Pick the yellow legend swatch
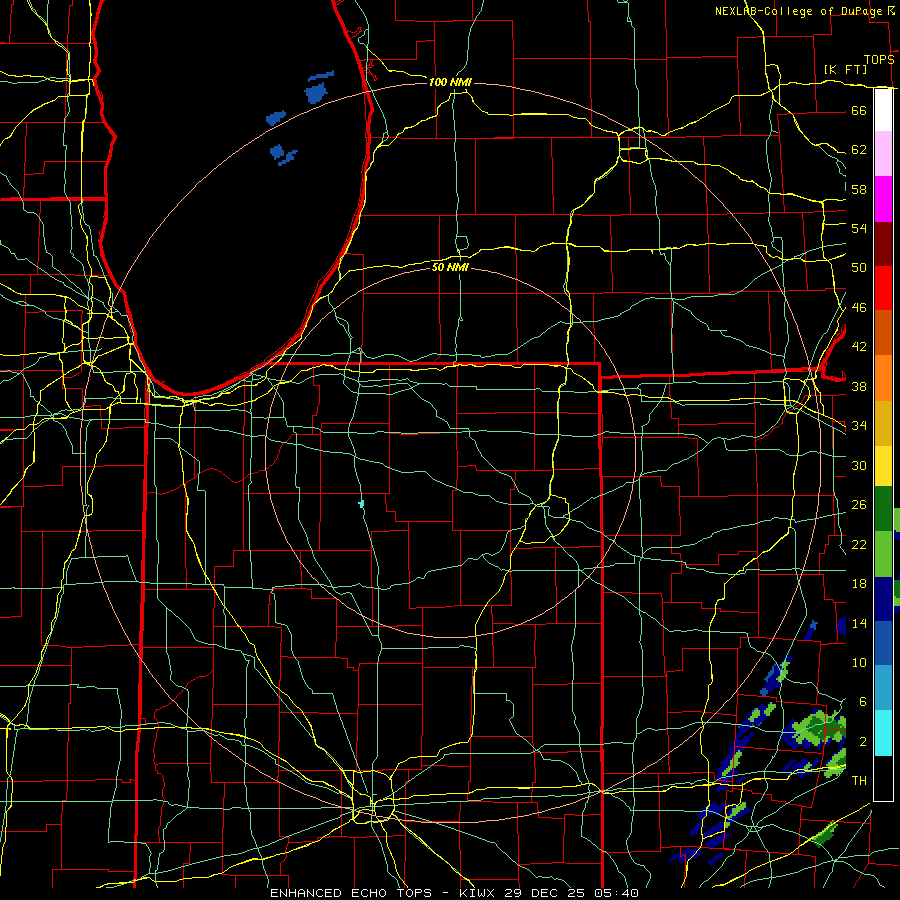The height and width of the screenshot is (900, 900). 883,465
